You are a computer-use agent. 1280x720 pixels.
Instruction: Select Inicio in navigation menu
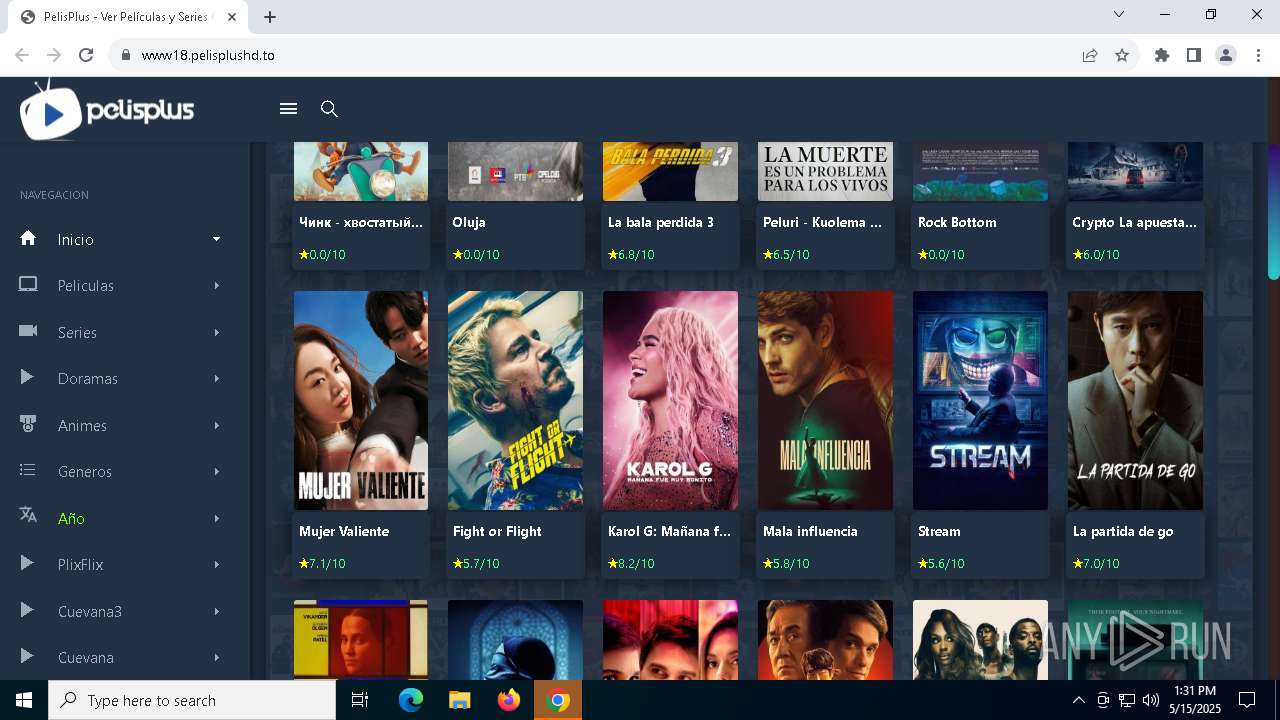pyautogui.click(x=76, y=240)
